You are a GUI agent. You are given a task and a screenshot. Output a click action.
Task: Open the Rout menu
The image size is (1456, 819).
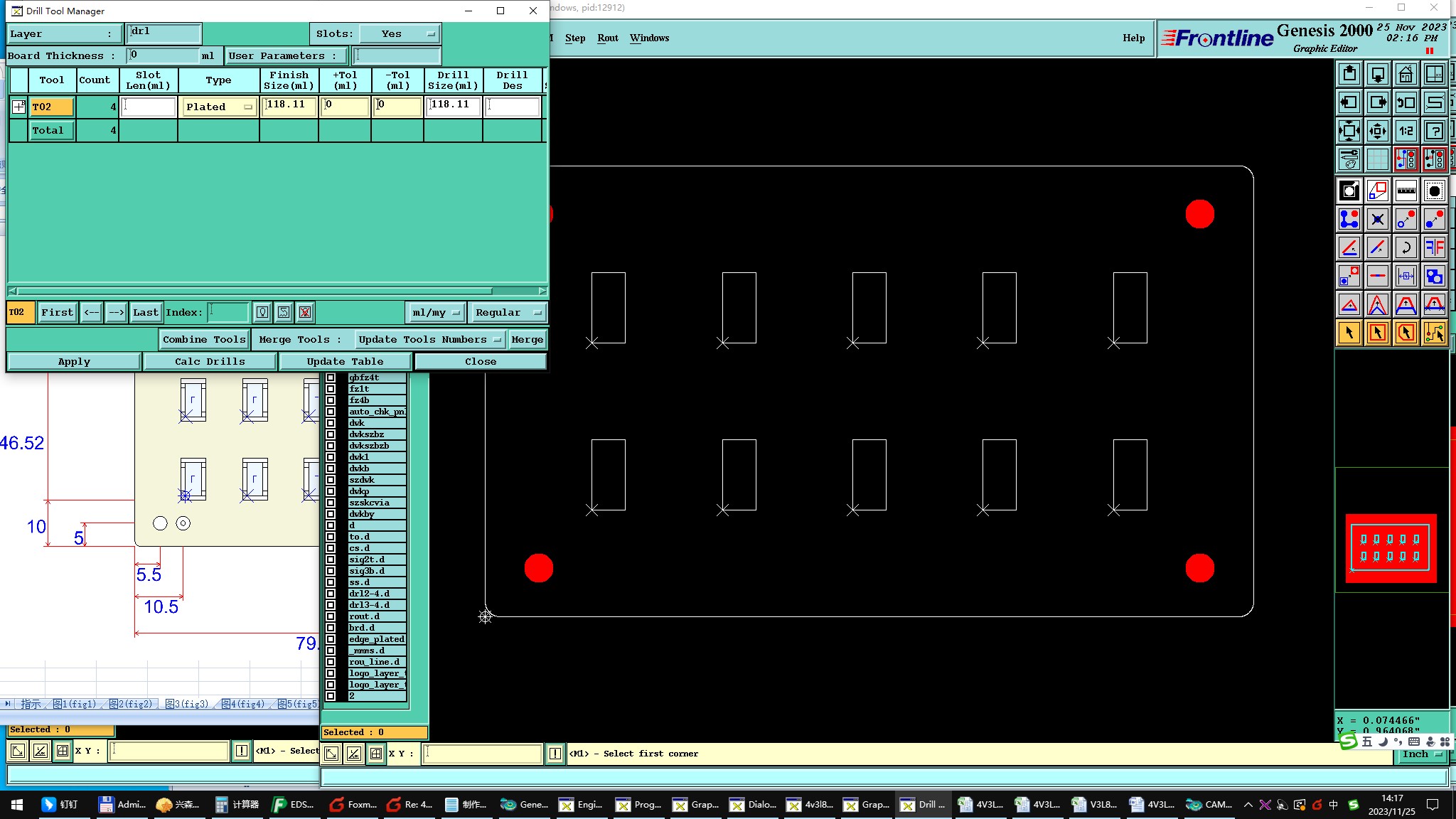(607, 38)
